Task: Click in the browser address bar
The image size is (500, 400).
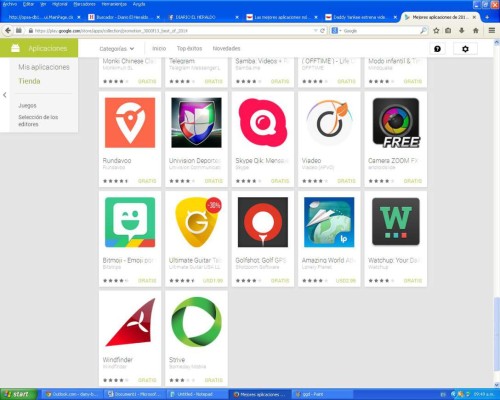Action: click(173, 31)
